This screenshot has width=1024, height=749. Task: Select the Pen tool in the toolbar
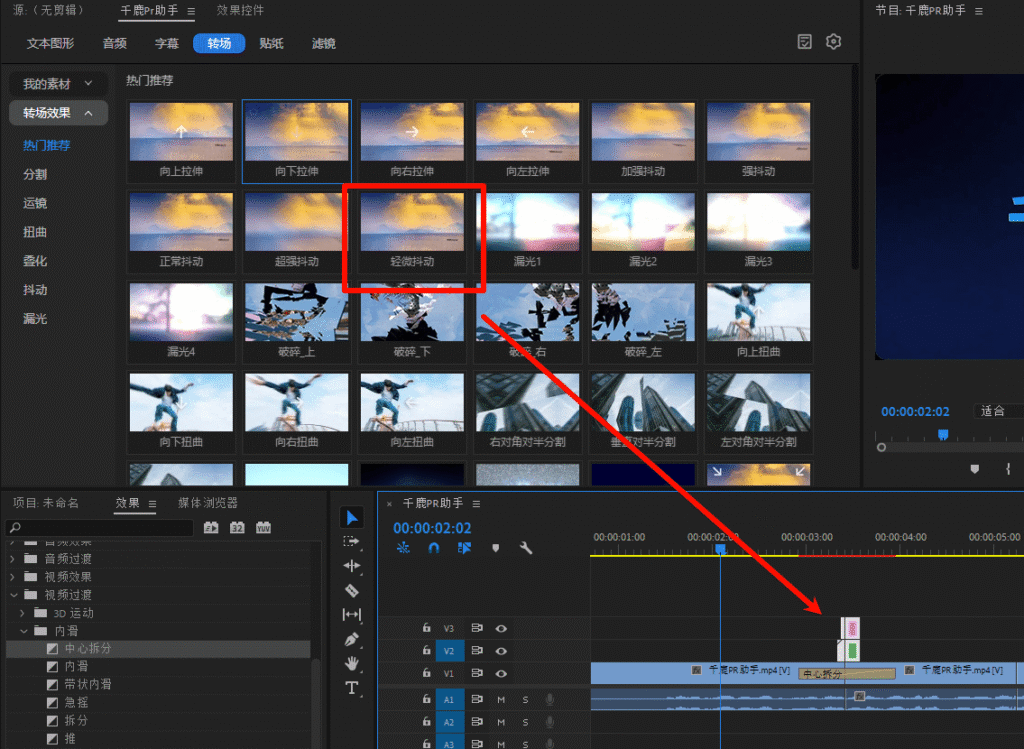point(351,639)
